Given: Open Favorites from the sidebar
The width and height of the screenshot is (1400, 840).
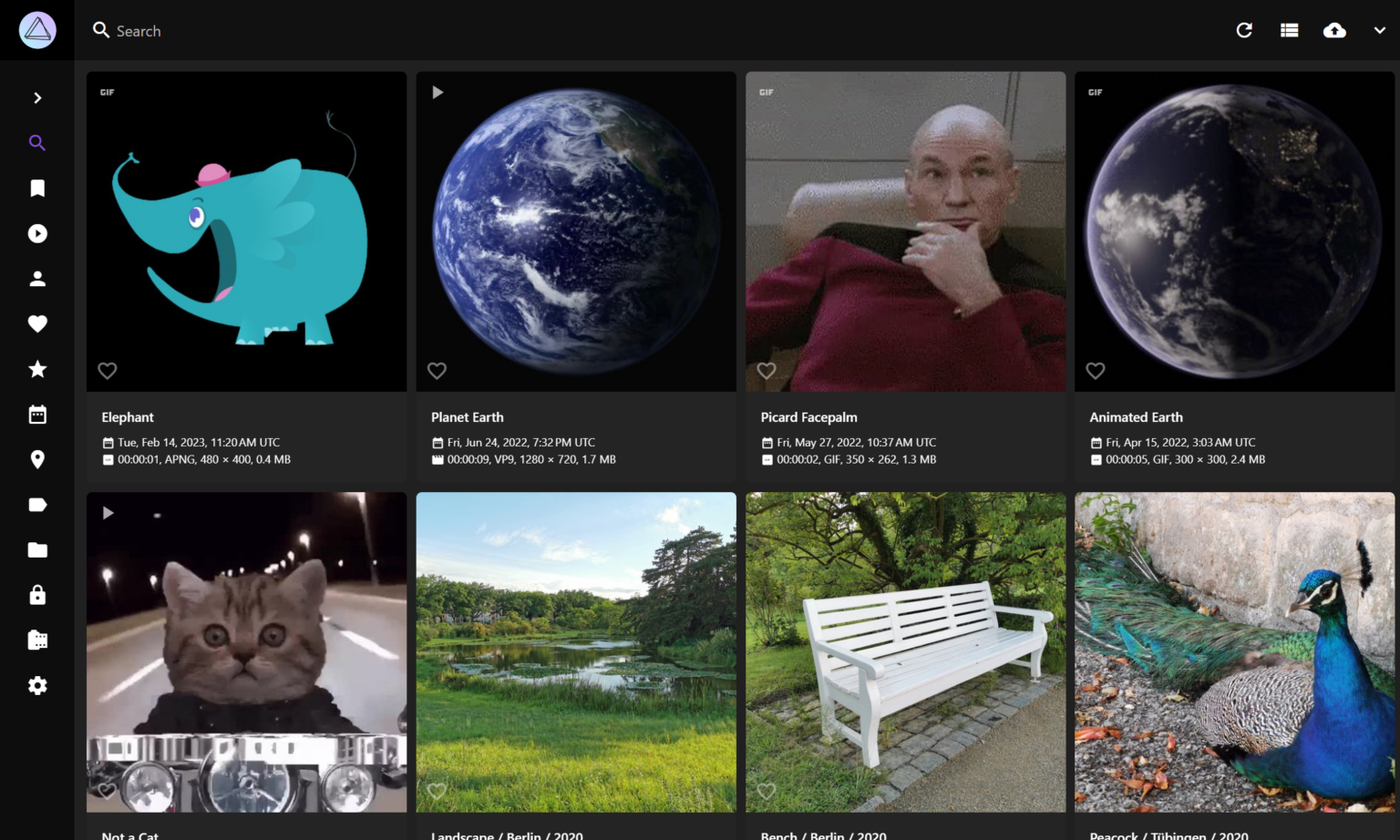Looking at the screenshot, I should (37, 323).
